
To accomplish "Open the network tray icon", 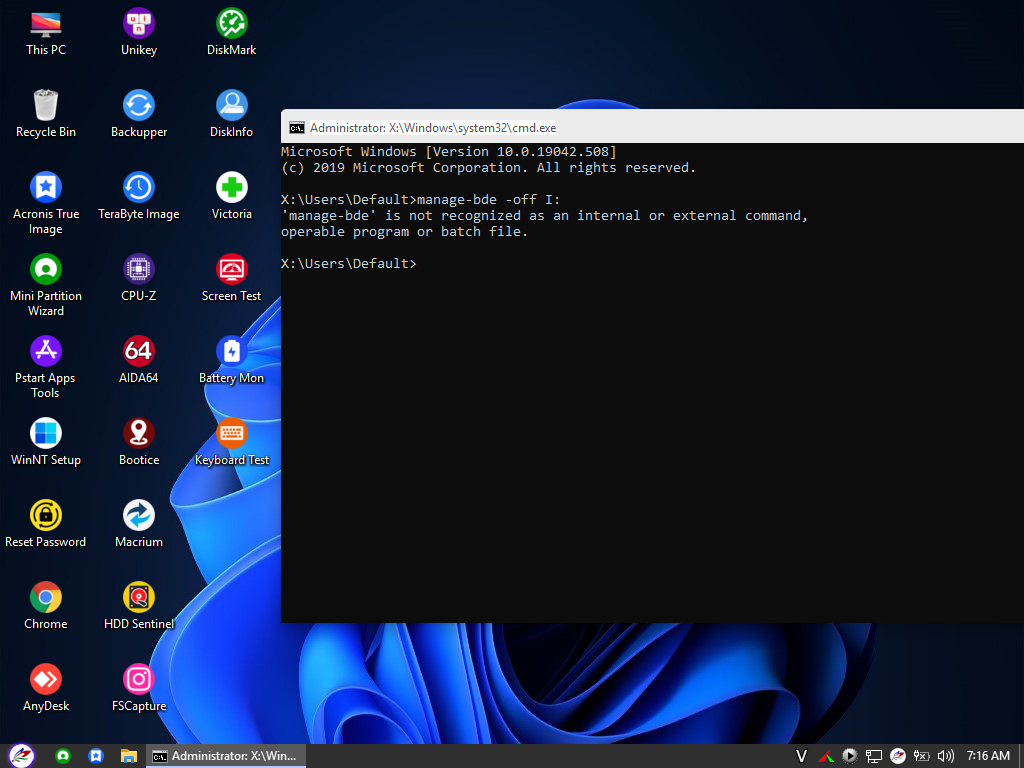I will 874,756.
